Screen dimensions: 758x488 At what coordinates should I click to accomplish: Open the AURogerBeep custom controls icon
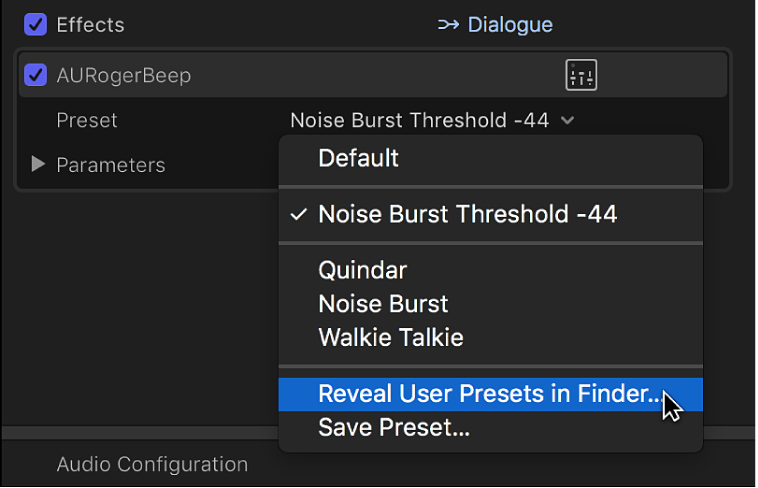[x=581, y=75]
